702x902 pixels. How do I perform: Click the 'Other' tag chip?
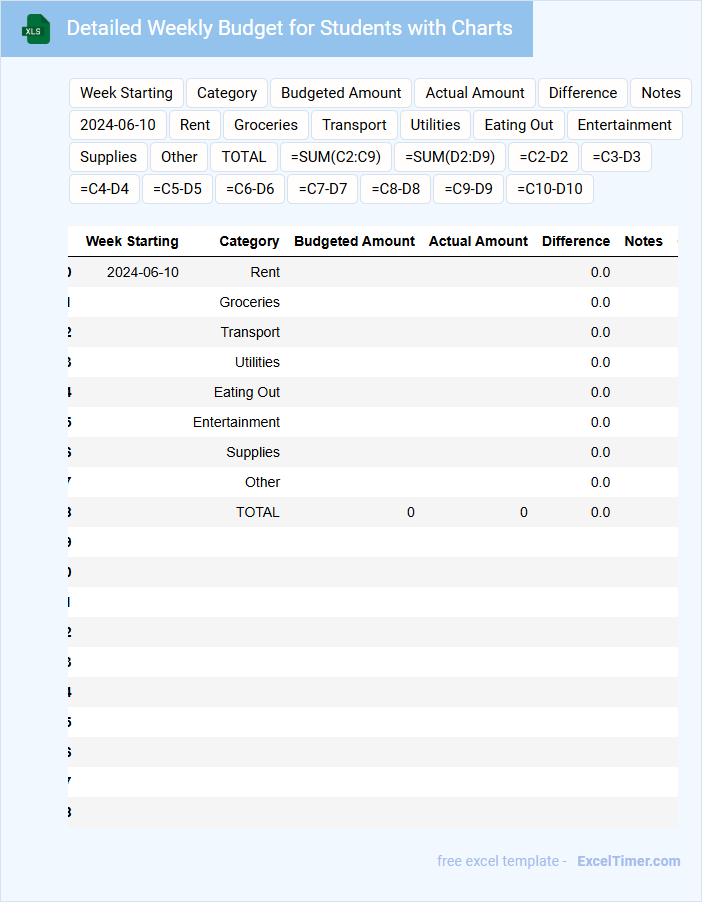coord(179,157)
